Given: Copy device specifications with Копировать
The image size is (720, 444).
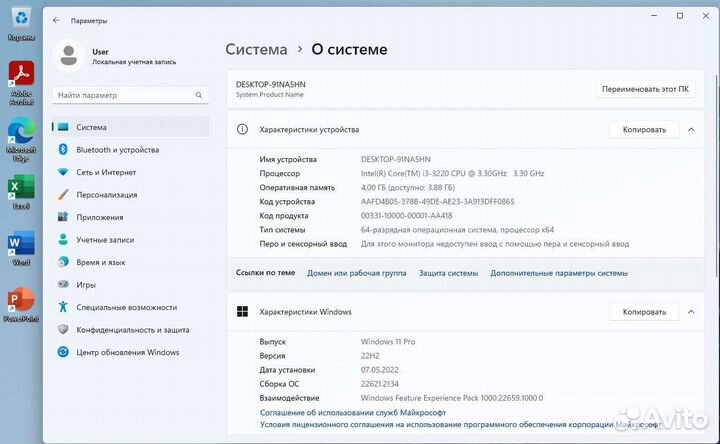Looking at the screenshot, I should coord(644,130).
